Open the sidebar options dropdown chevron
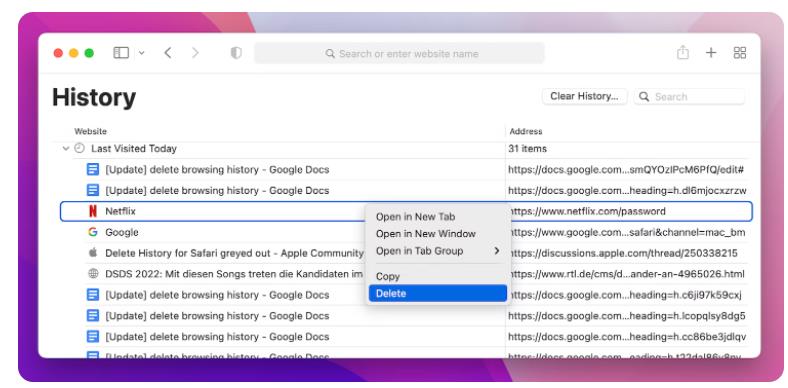Viewport: 788px width, 388px height. 142,53
